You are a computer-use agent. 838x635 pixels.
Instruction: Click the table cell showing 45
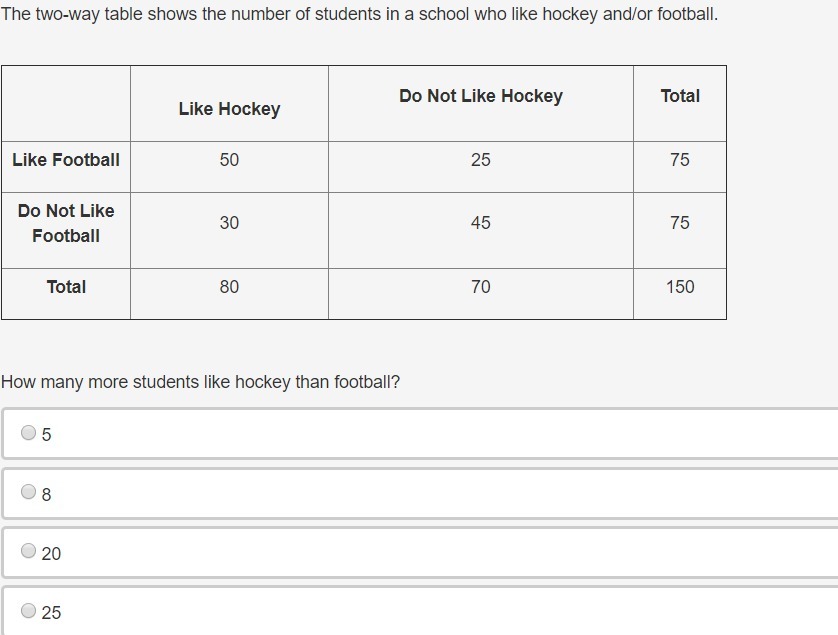coord(480,223)
